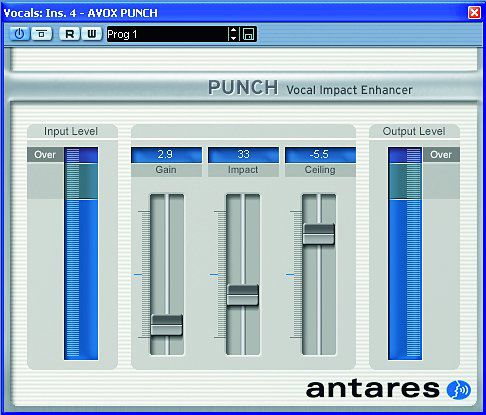This screenshot has height=415, width=486.
Task: Click the Gain label
Action: pyautogui.click(x=166, y=170)
